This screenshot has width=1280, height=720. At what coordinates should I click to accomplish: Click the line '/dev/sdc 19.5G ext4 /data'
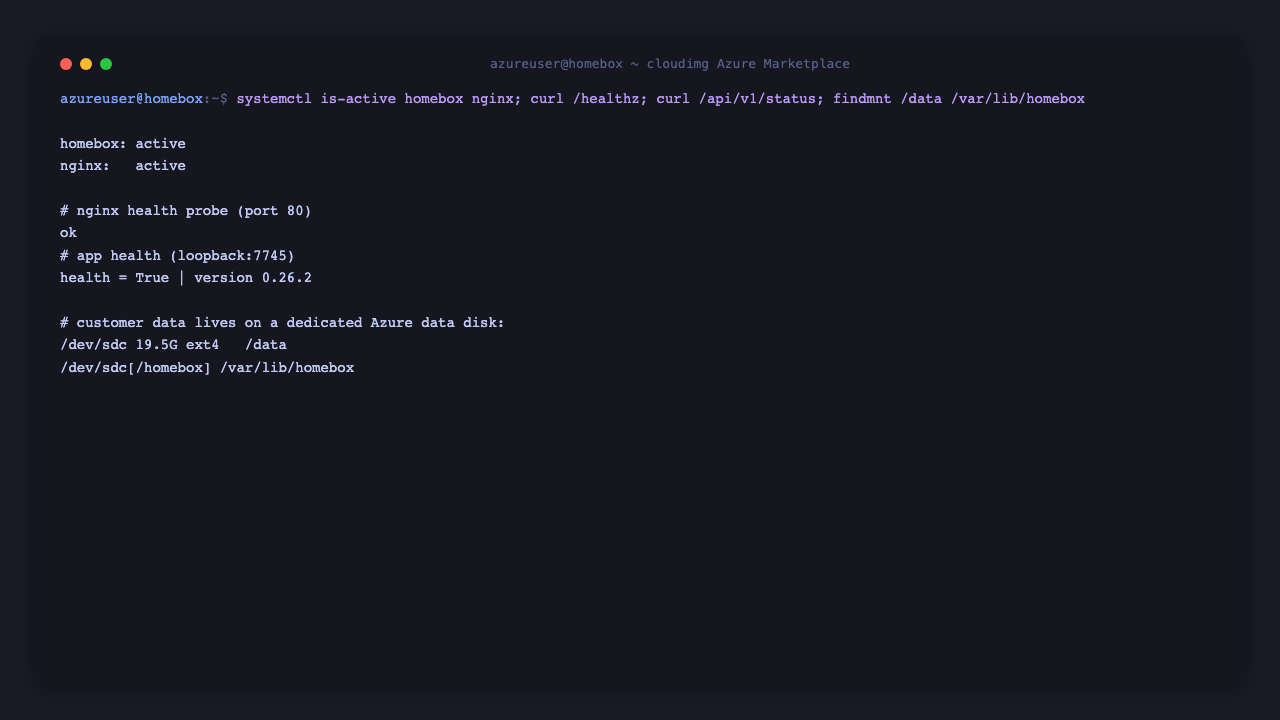point(173,345)
